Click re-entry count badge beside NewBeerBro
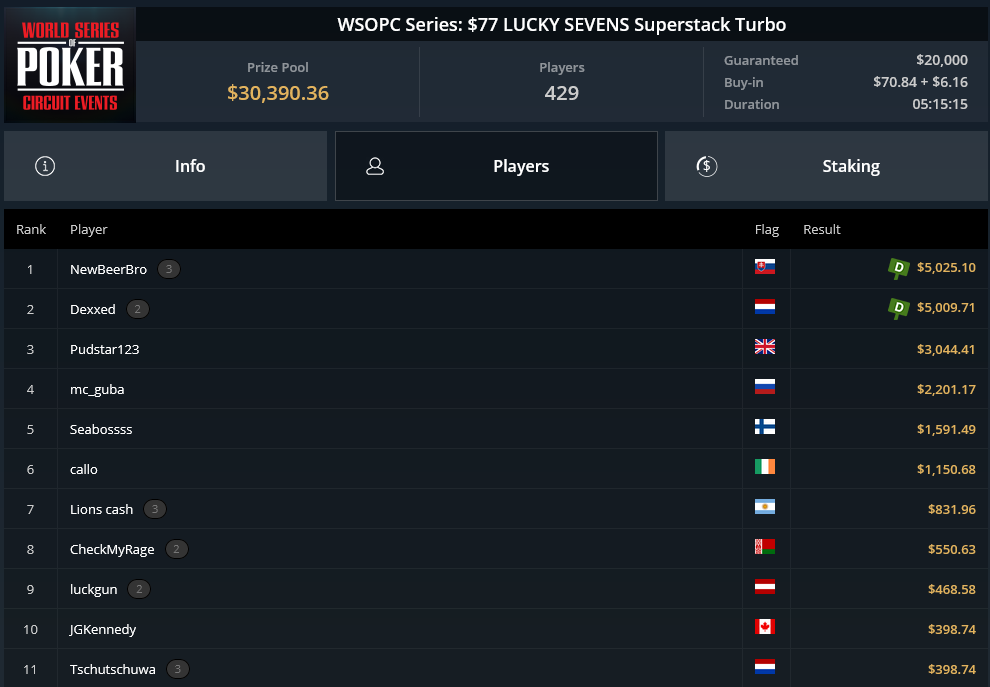 coord(169,269)
